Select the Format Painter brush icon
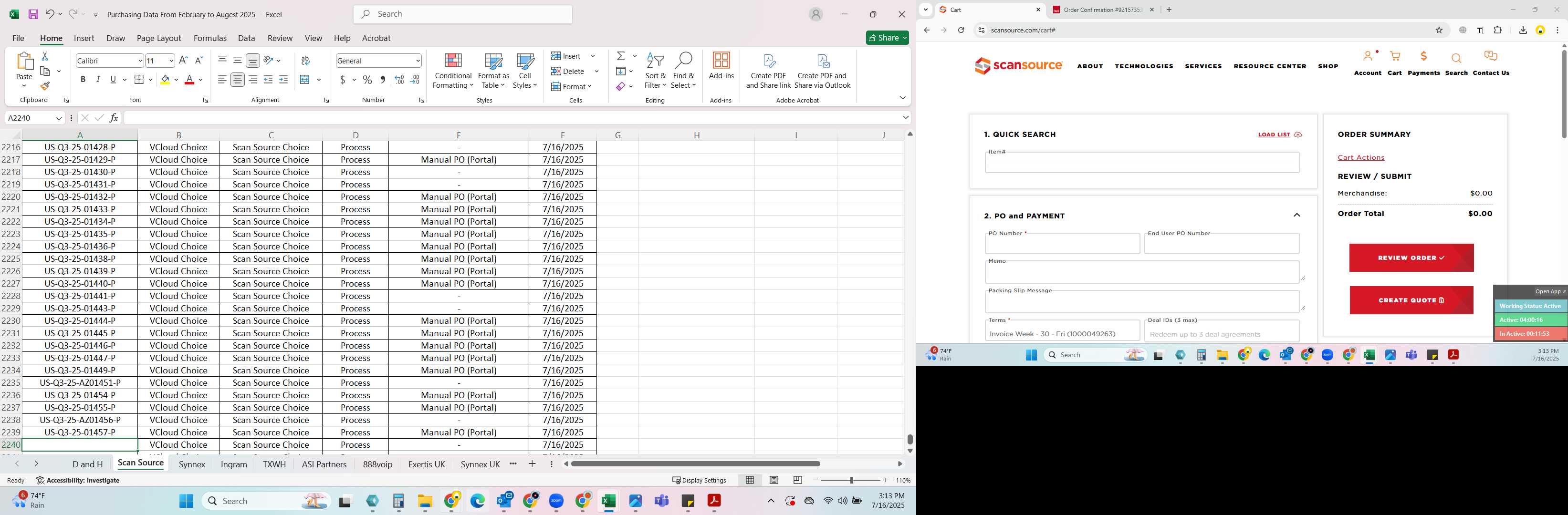The width and height of the screenshot is (1568, 515). [45, 86]
